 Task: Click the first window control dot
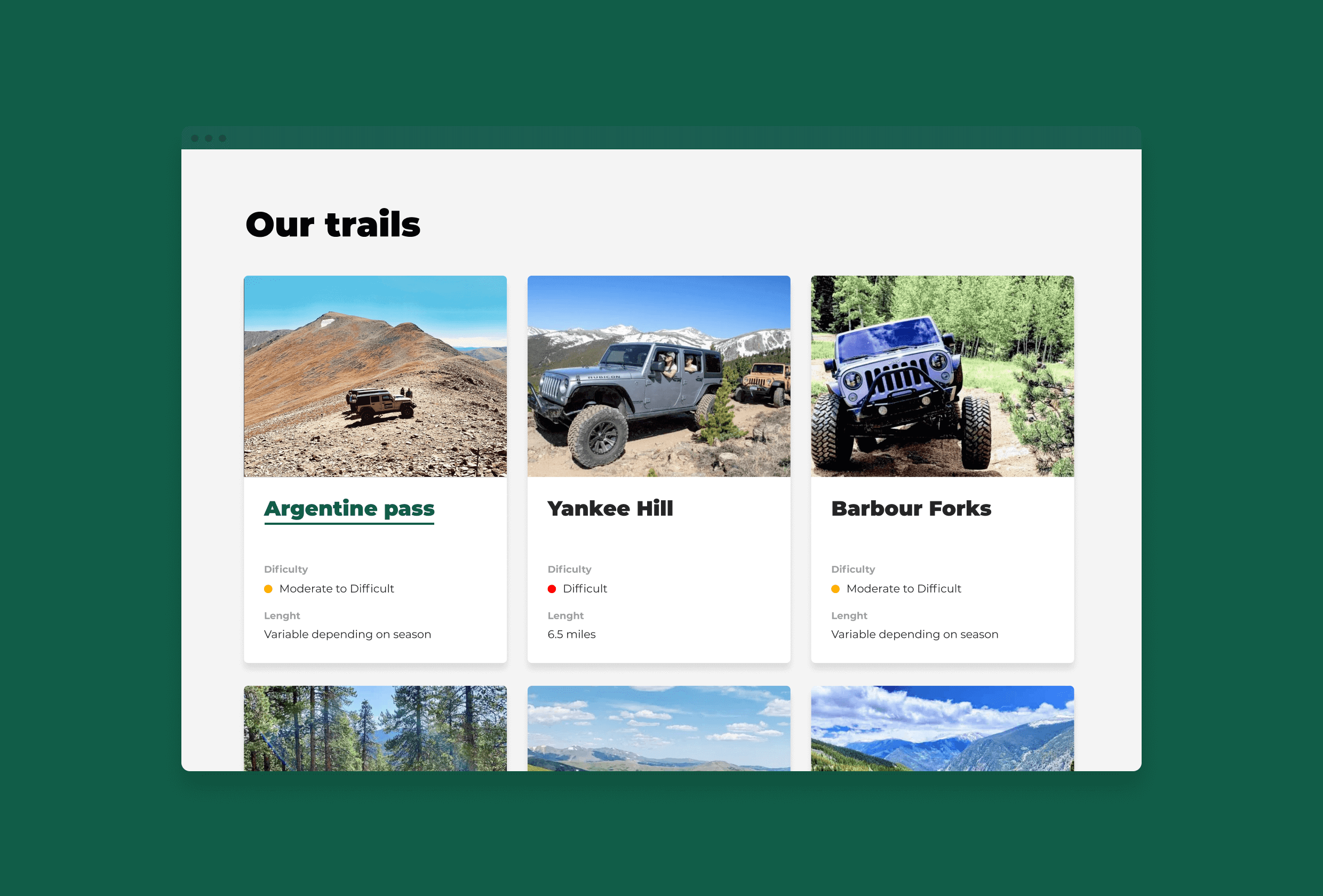click(x=195, y=138)
